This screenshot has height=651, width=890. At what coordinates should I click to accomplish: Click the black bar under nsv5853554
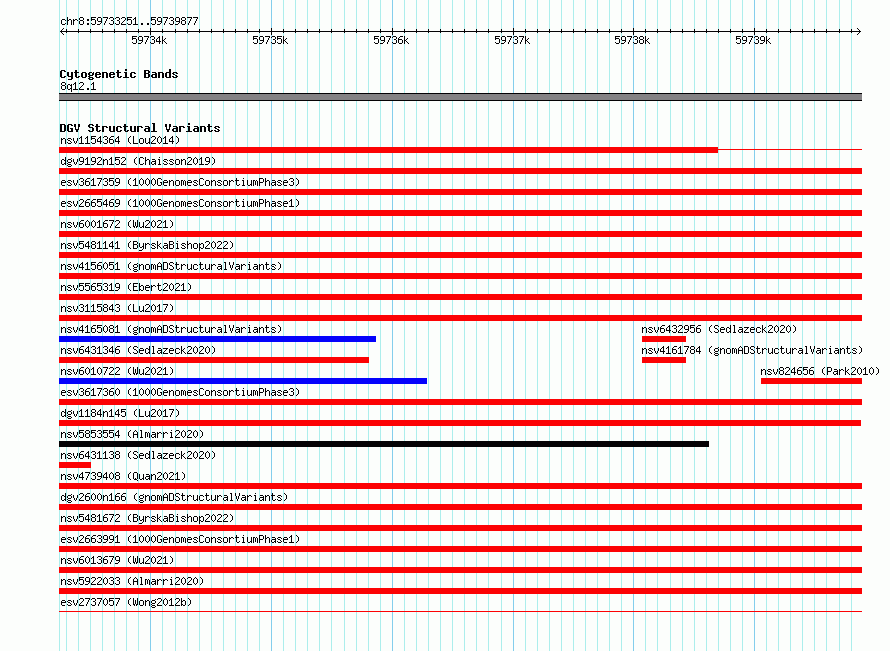click(x=384, y=444)
